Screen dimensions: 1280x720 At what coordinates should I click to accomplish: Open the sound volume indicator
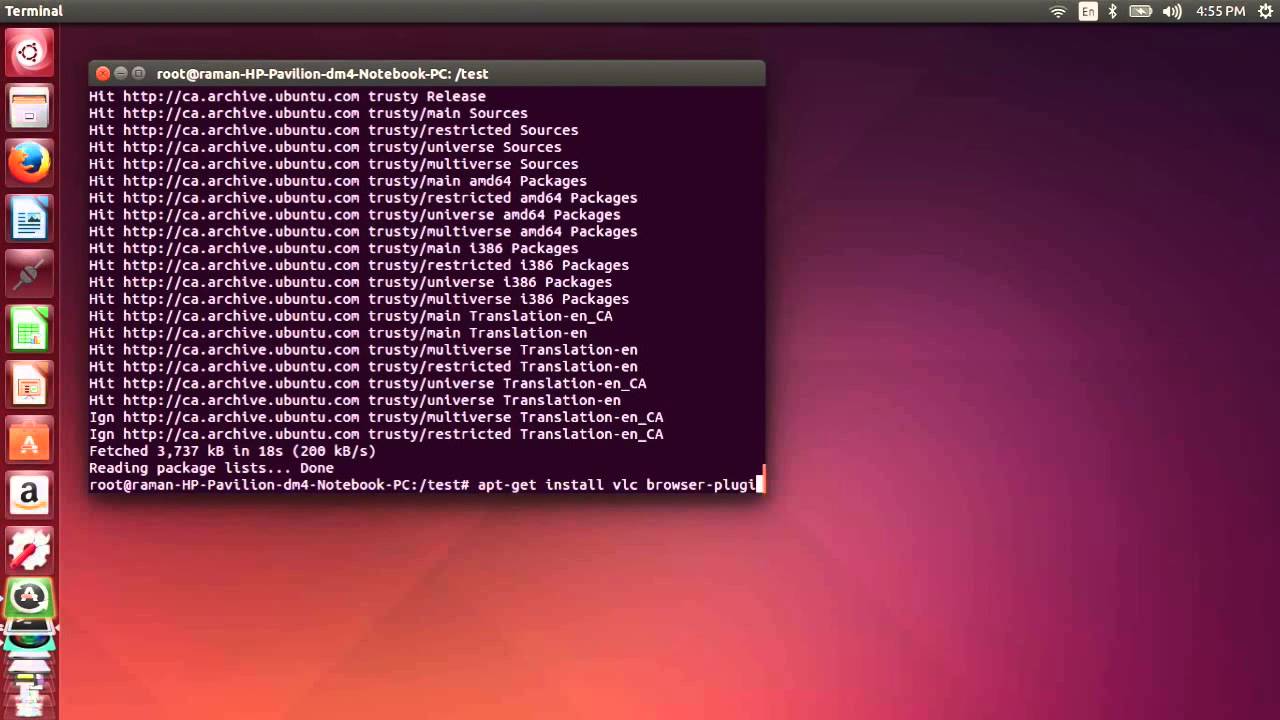point(1172,11)
